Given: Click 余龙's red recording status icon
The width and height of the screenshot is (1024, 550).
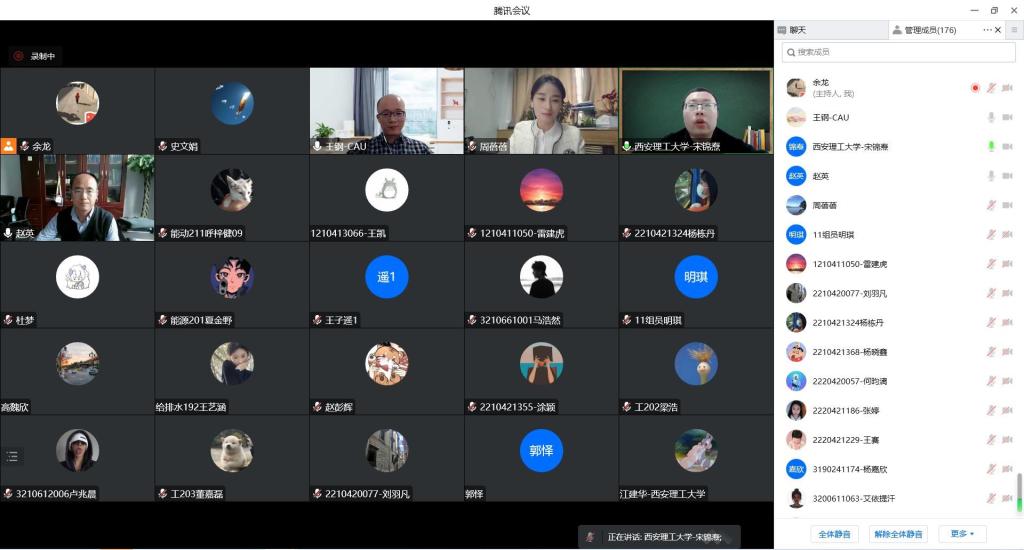Looking at the screenshot, I should tap(975, 88).
